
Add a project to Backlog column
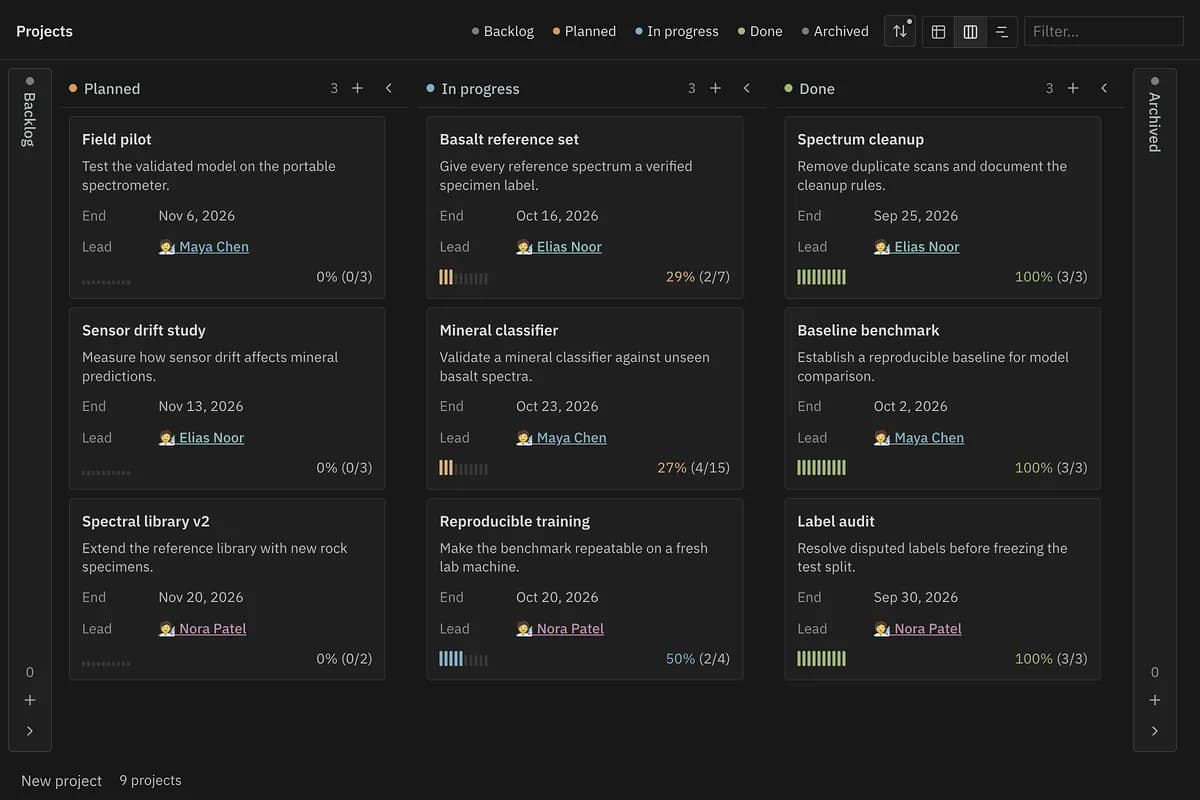point(30,700)
